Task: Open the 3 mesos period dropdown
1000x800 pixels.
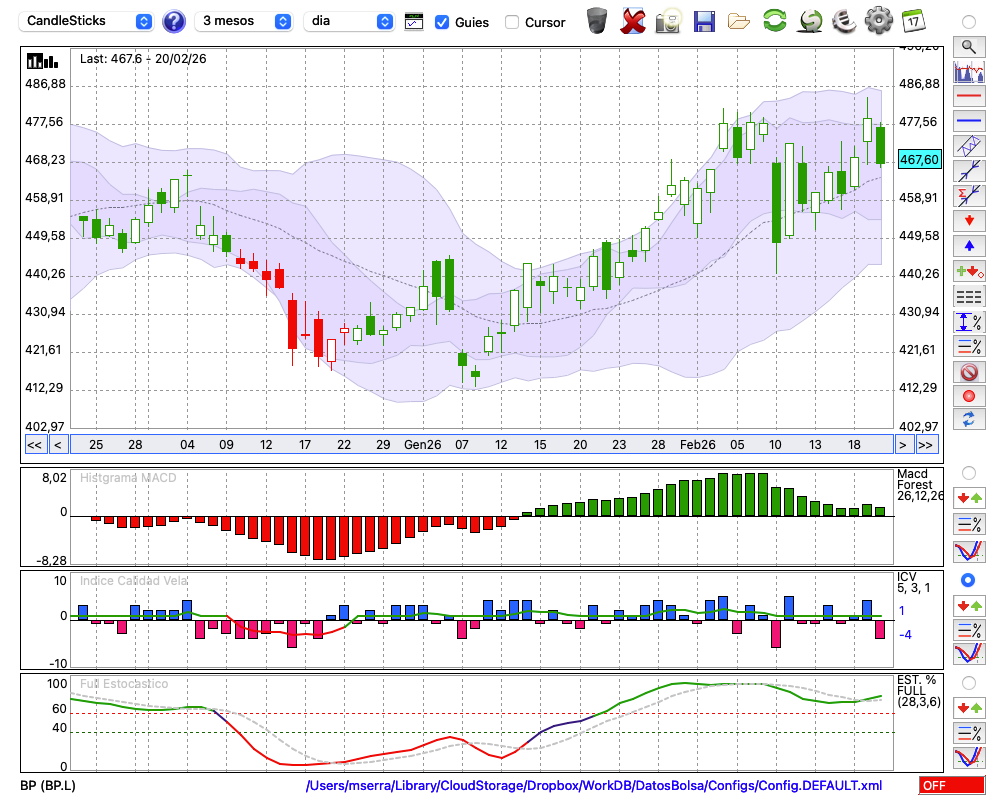Action: [244, 21]
